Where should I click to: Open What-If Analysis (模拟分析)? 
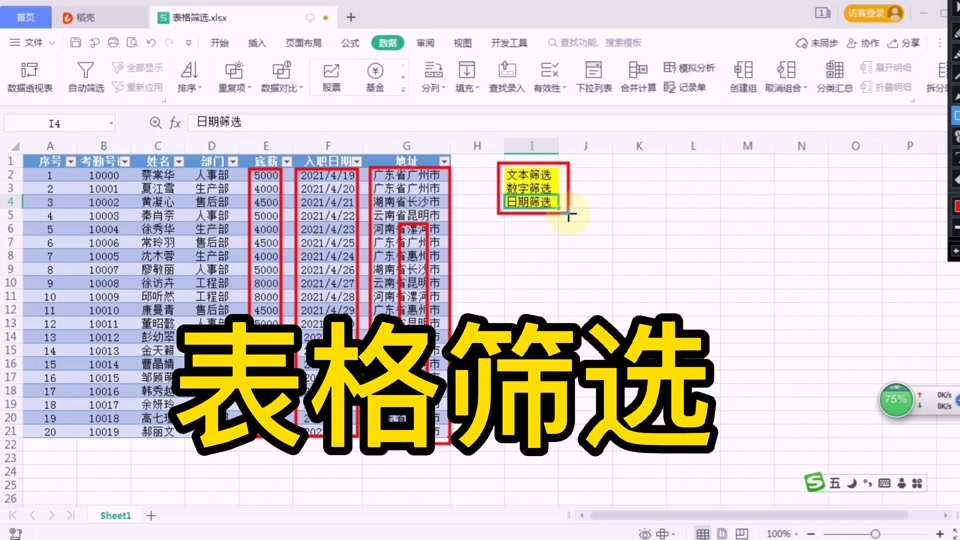tap(689, 67)
